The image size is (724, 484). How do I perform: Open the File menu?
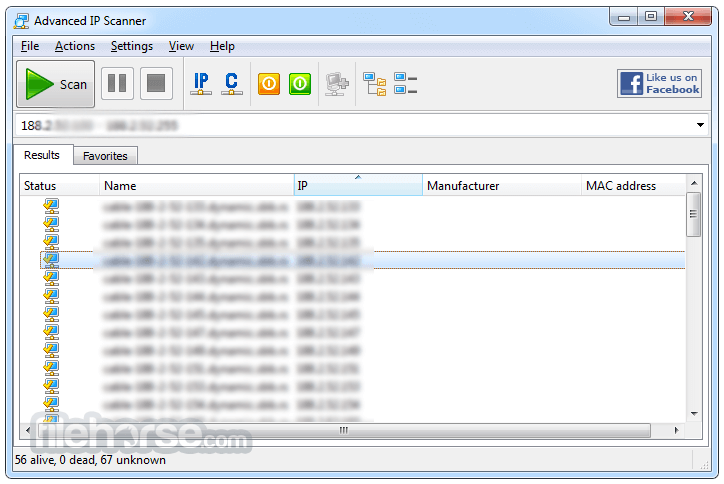30,46
